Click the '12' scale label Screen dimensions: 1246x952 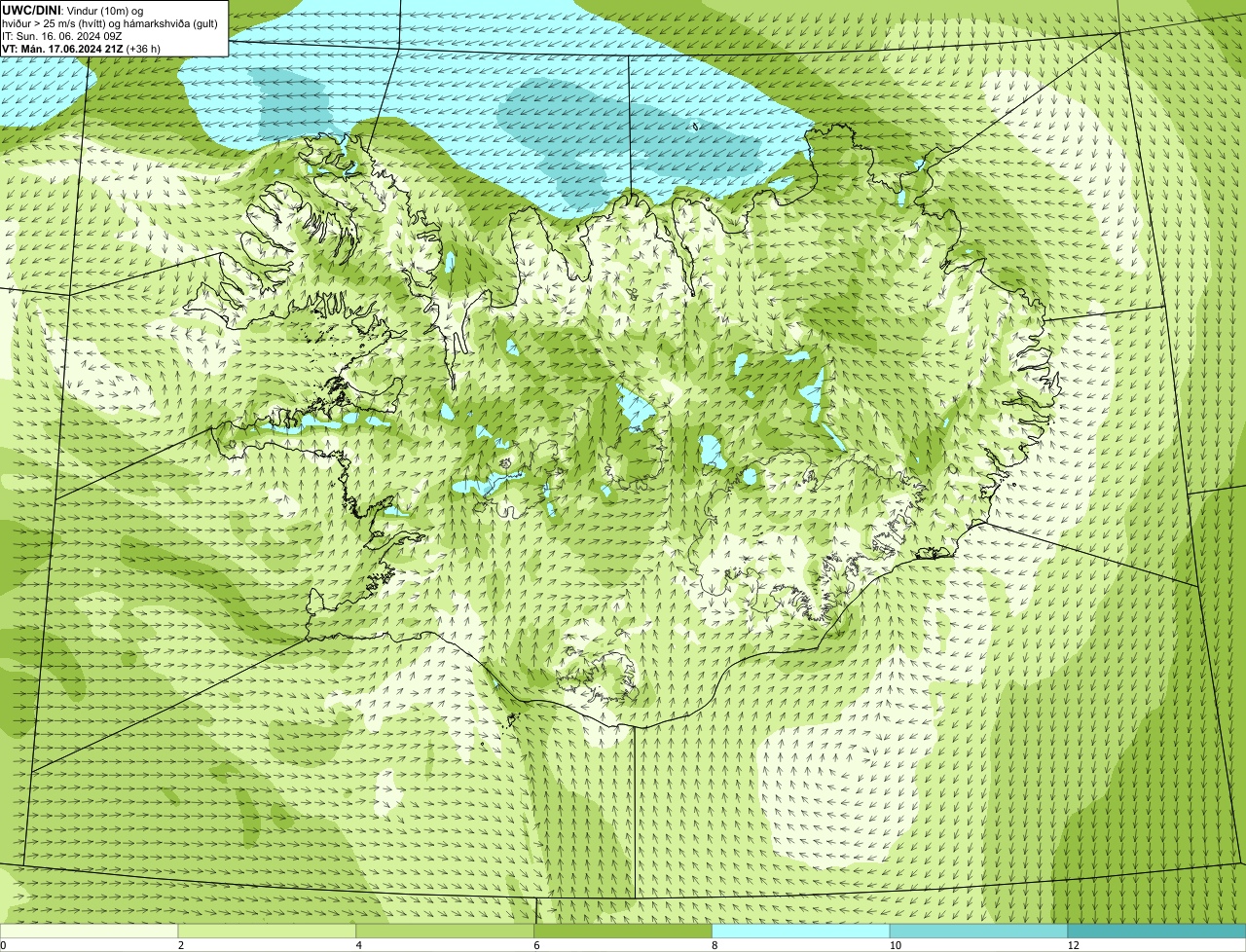(x=1073, y=945)
